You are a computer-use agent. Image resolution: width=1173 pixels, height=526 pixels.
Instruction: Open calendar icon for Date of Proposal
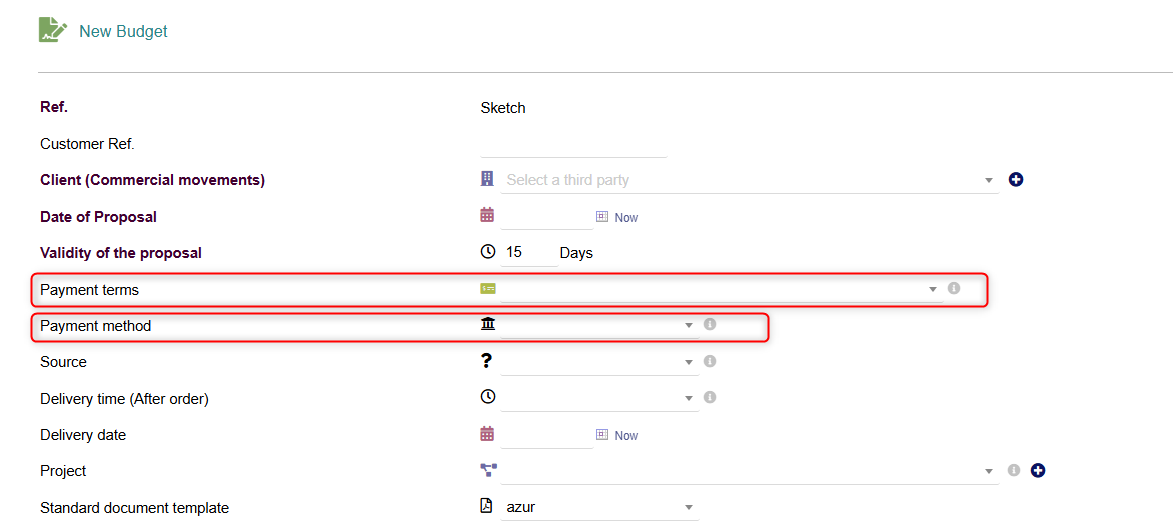coord(487,215)
